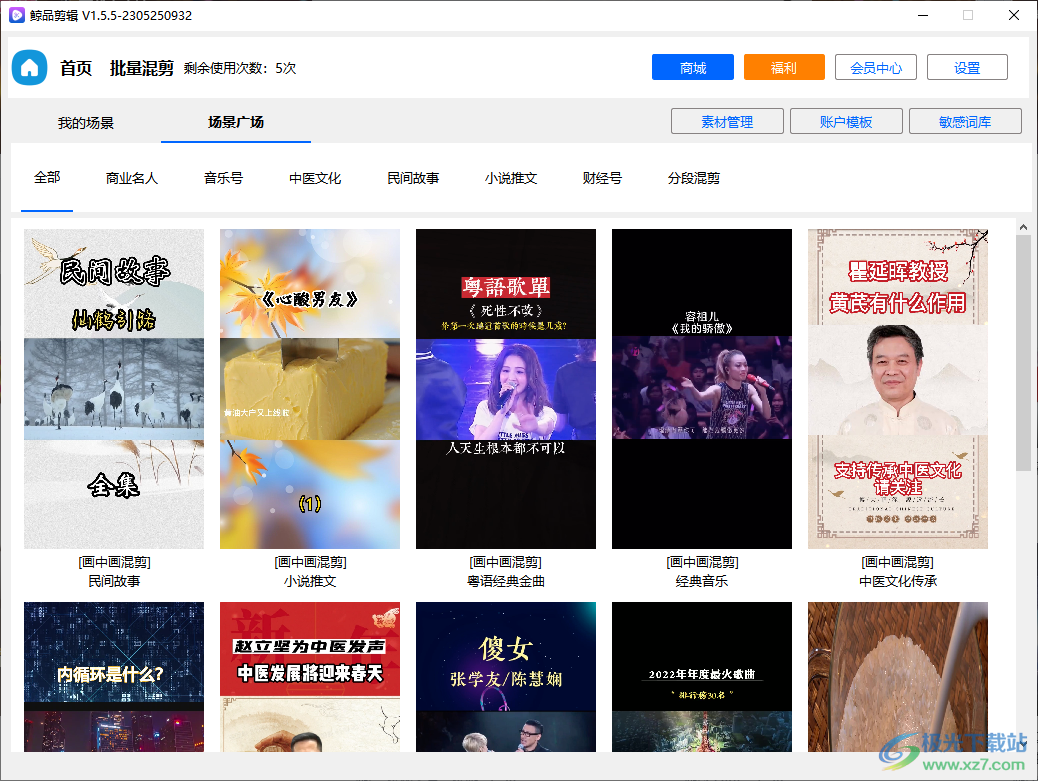Screen dimensions: 1038x781
Task: Select the 中医文化 category
Action: point(315,178)
